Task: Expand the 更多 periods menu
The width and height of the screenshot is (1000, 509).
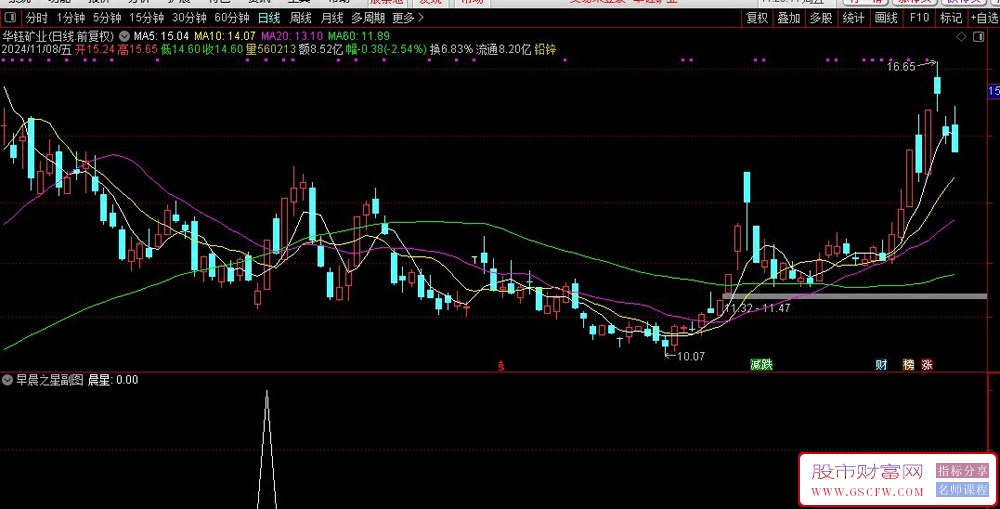Action: pos(408,18)
